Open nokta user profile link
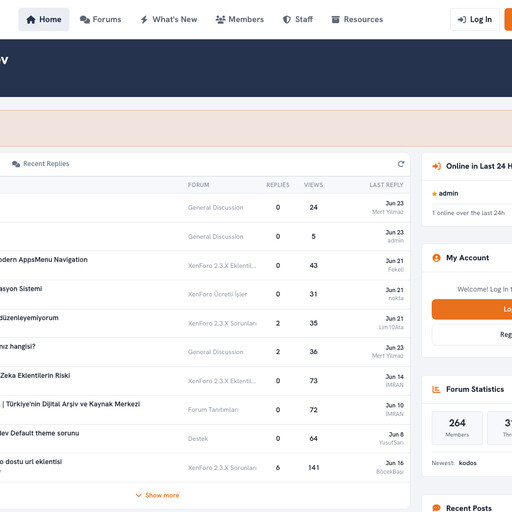 click(x=396, y=298)
